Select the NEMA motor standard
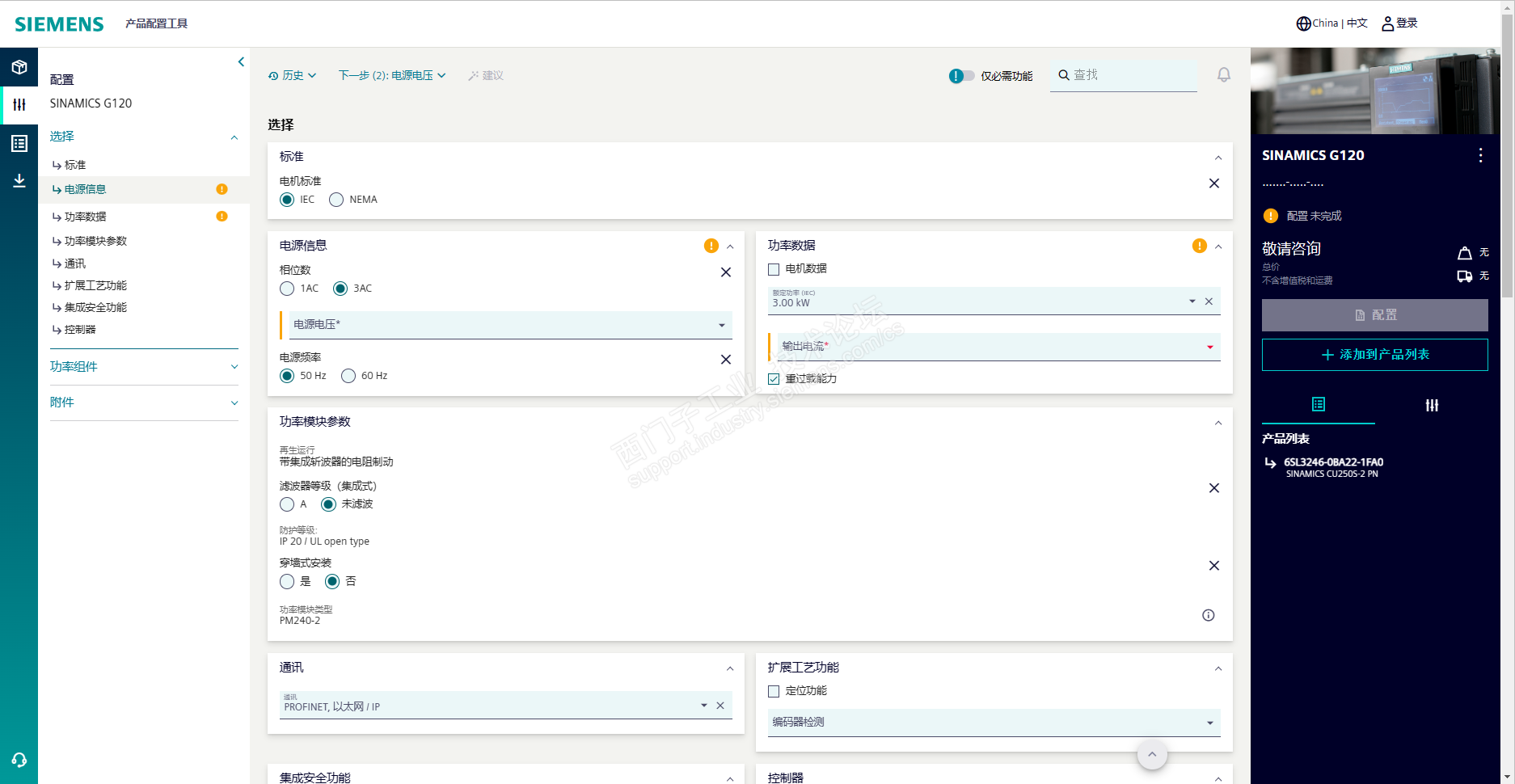 point(336,200)
